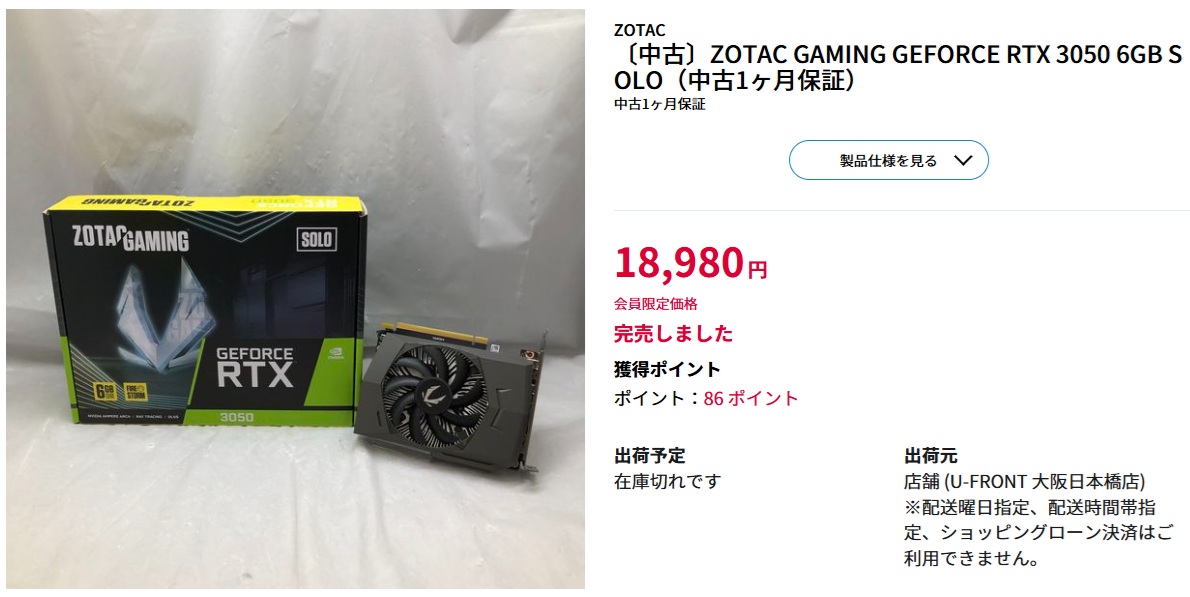Click the 出荷元 heading
1190x597 pixels.
pos(930,456)
